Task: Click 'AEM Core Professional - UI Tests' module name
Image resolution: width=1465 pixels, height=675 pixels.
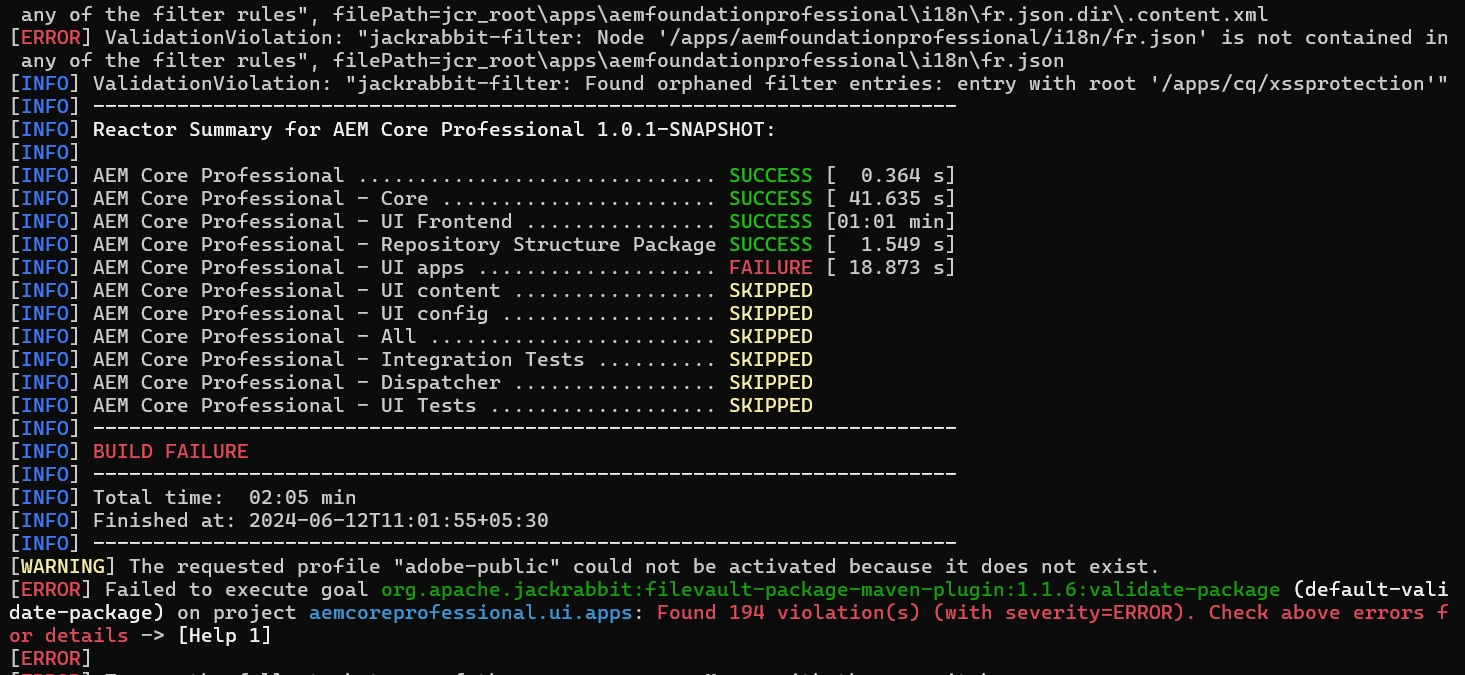Action: coord(284,406)
